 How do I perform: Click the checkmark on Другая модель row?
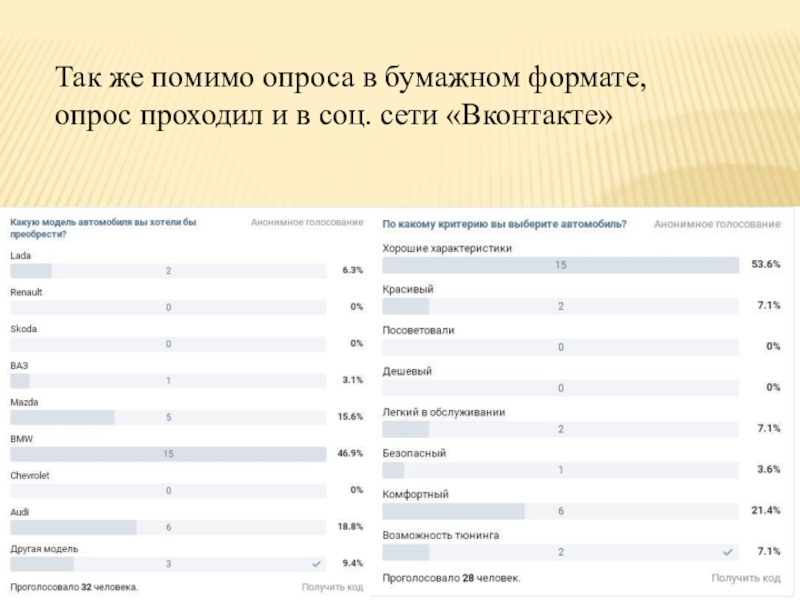316,564
